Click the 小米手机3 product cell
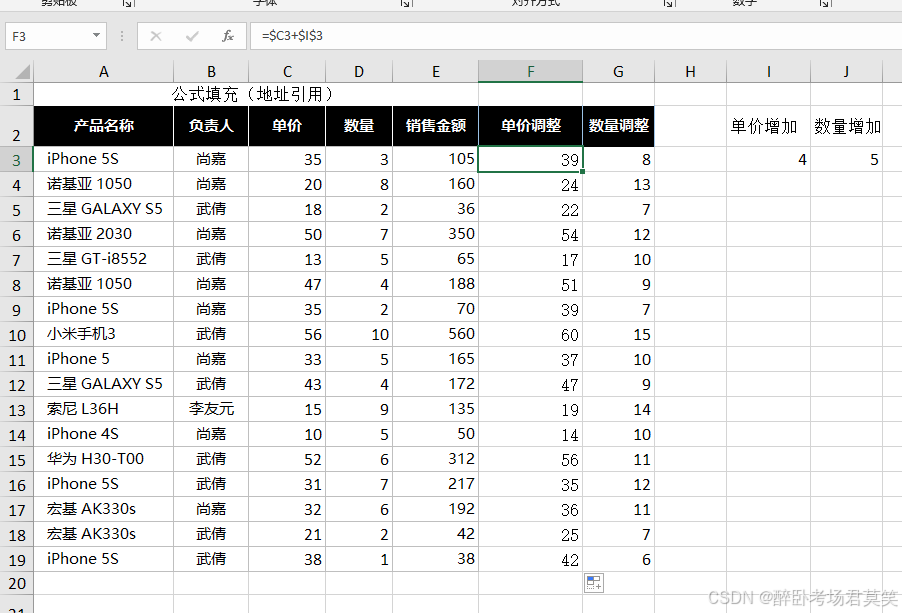Screen dimensions: 902x613 pyautogui.click(x=104, y=335)
